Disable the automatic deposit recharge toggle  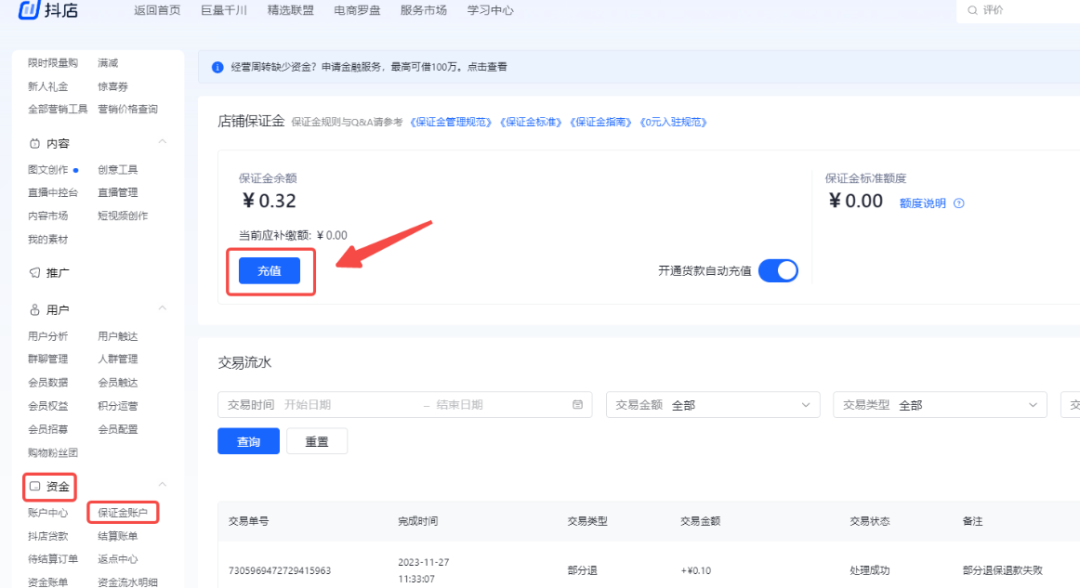(x=777, y=270)
